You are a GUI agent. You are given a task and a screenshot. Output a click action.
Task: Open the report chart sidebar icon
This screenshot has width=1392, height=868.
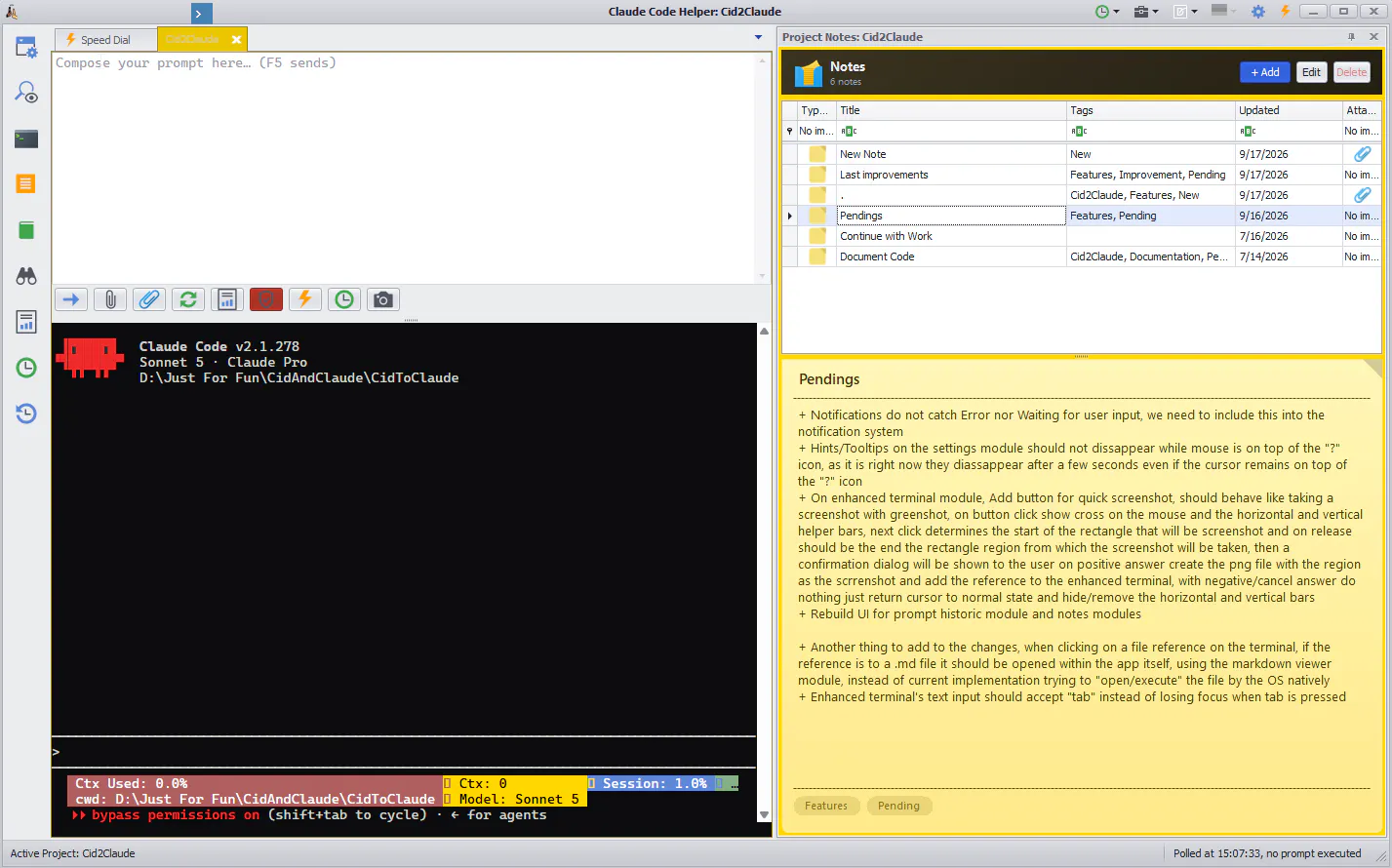26,322
